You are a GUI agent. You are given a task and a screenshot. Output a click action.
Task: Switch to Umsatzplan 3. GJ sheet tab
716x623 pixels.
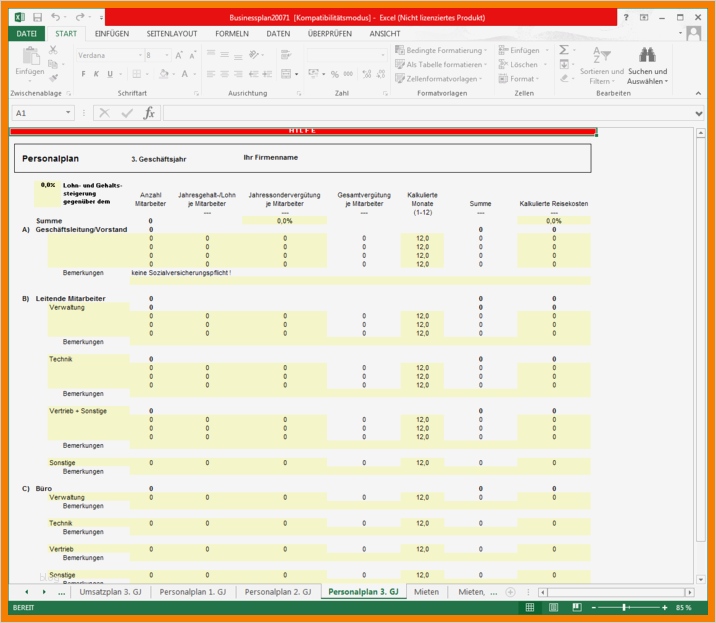110,592
